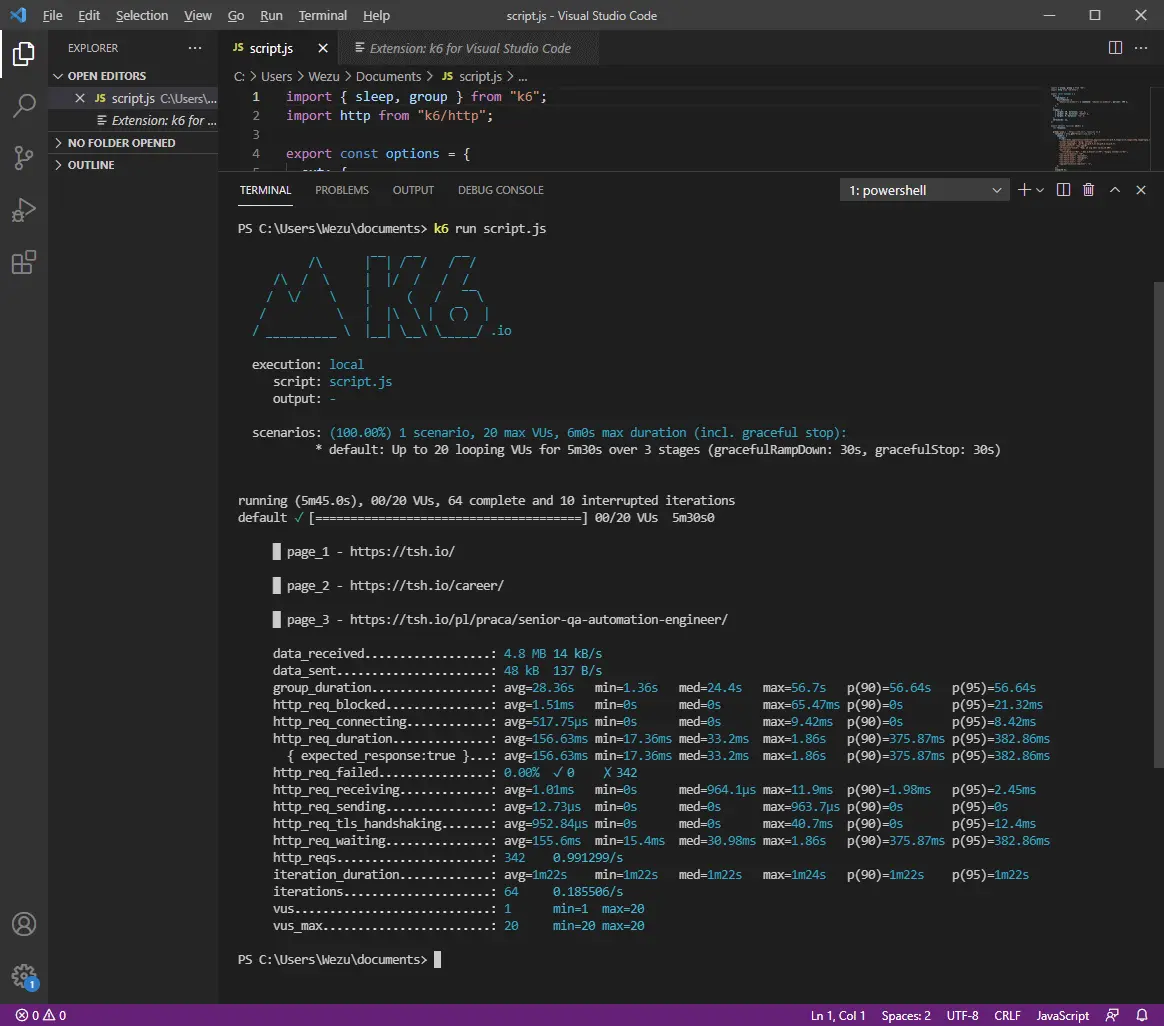The width and height of the screenshot is (1164, 1026).
Task: Maximize the terminal panel size
Action: 1115,190
